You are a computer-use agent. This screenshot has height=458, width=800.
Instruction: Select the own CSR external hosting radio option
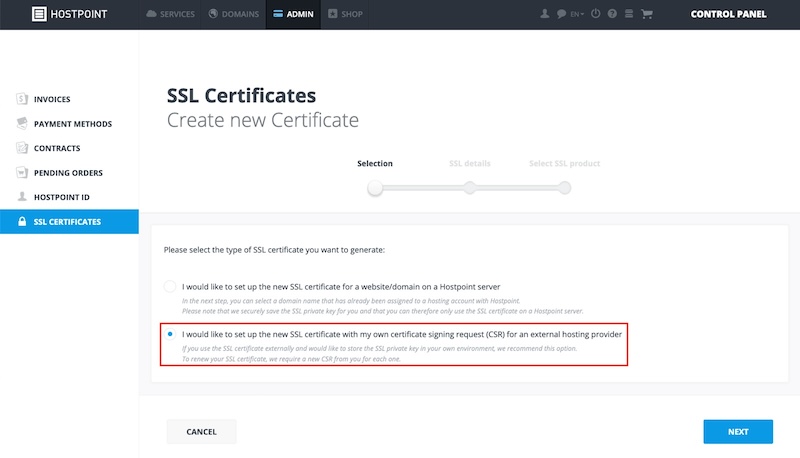[x=170, y=334]
